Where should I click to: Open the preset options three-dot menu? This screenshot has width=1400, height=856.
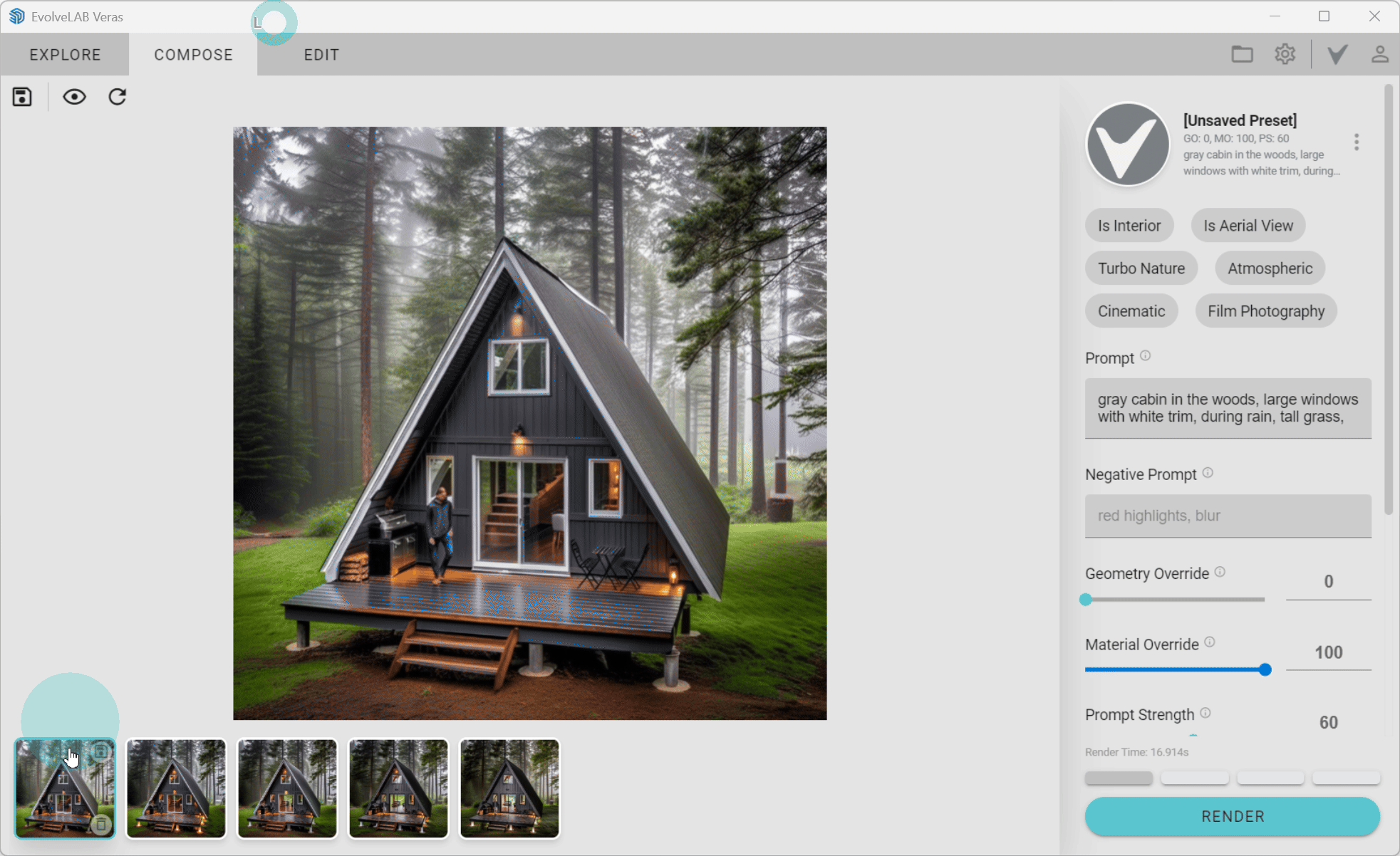(1357, 142)
